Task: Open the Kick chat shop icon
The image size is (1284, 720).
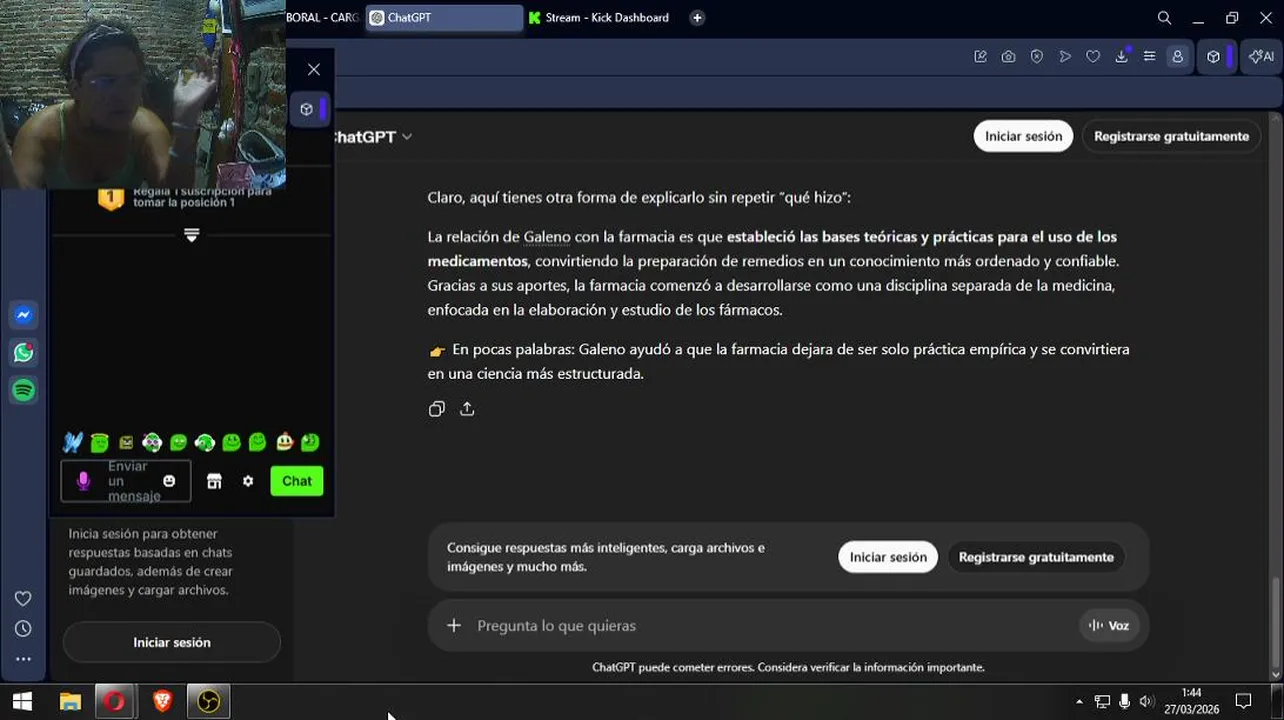Action: tap(214, 481)
